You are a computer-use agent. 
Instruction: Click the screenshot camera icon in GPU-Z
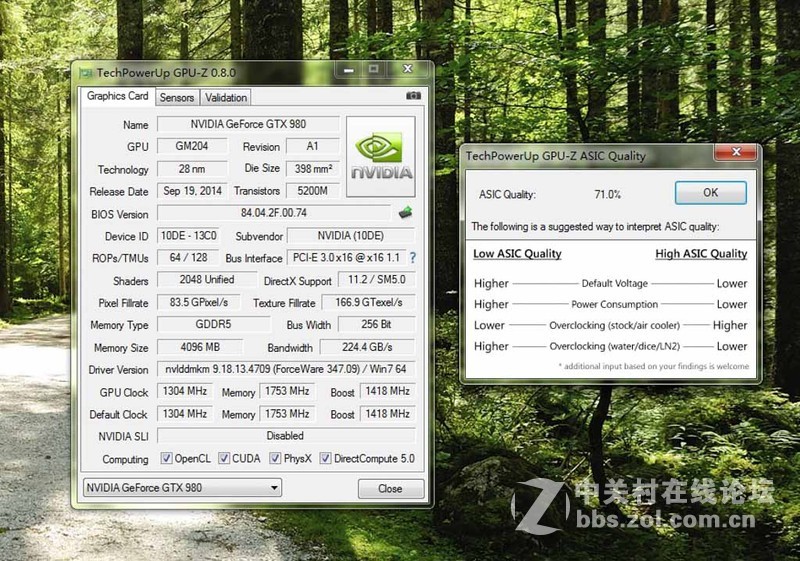[x=413, y=96]
